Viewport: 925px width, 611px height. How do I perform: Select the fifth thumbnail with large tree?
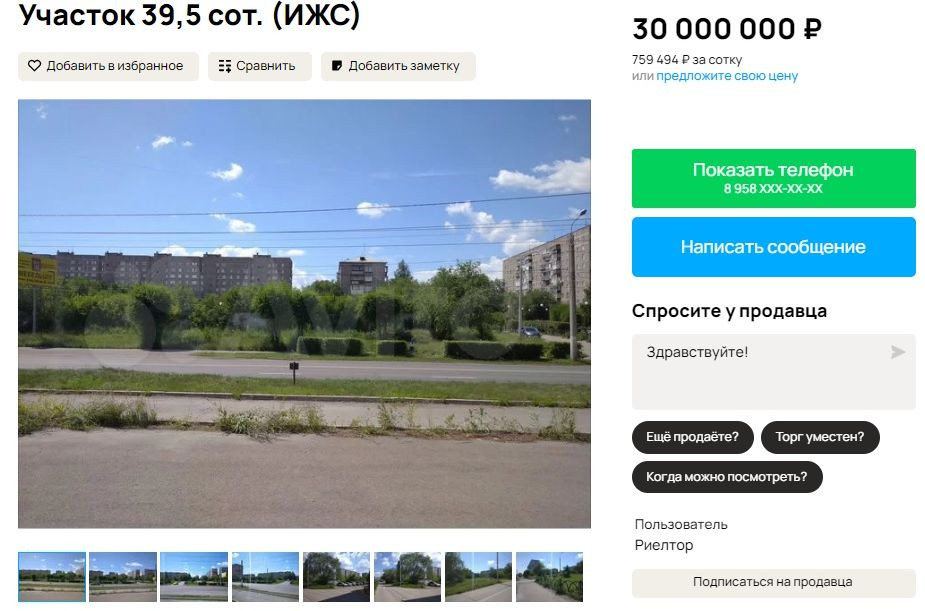coord(336,577)
